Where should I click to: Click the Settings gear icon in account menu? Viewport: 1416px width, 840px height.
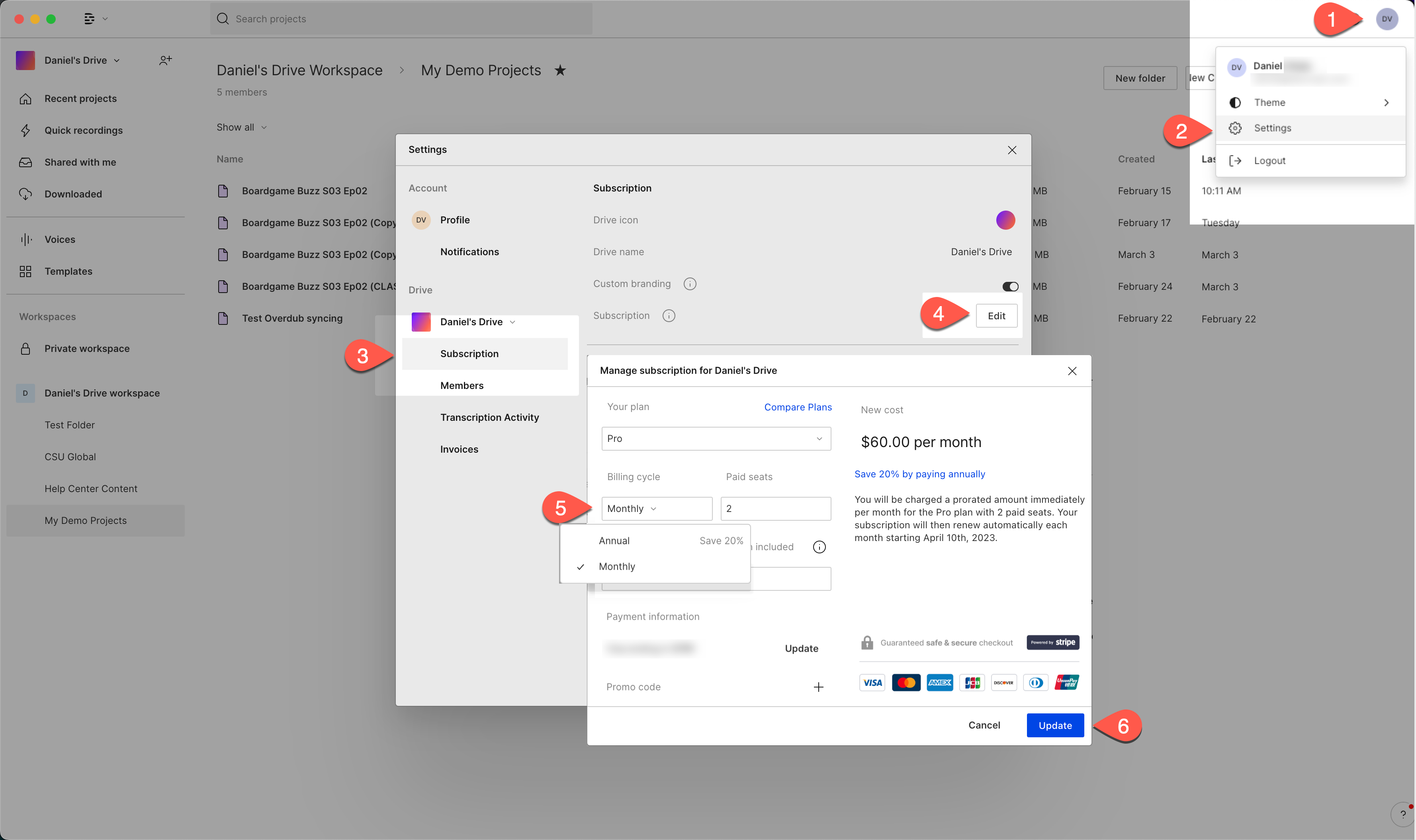[1235, 128]
